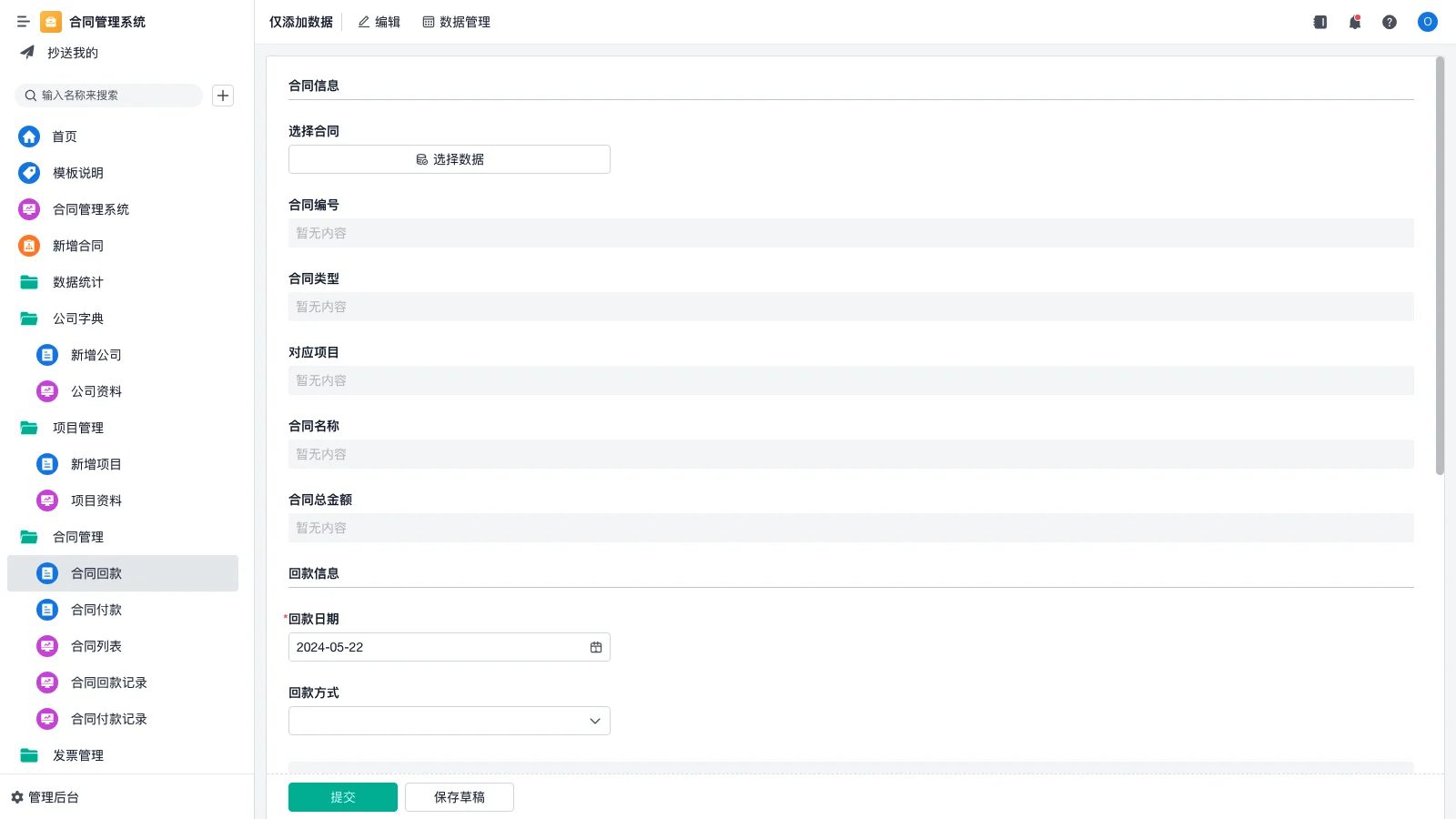Collapse the 公司字典 folder
This screenshot has width=1456, height=819.
(29, 318)
